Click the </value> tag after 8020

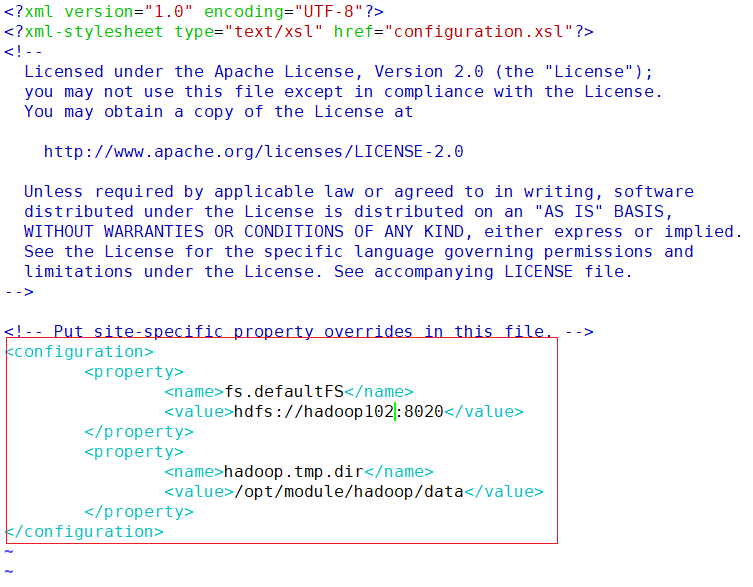point(484,412)
